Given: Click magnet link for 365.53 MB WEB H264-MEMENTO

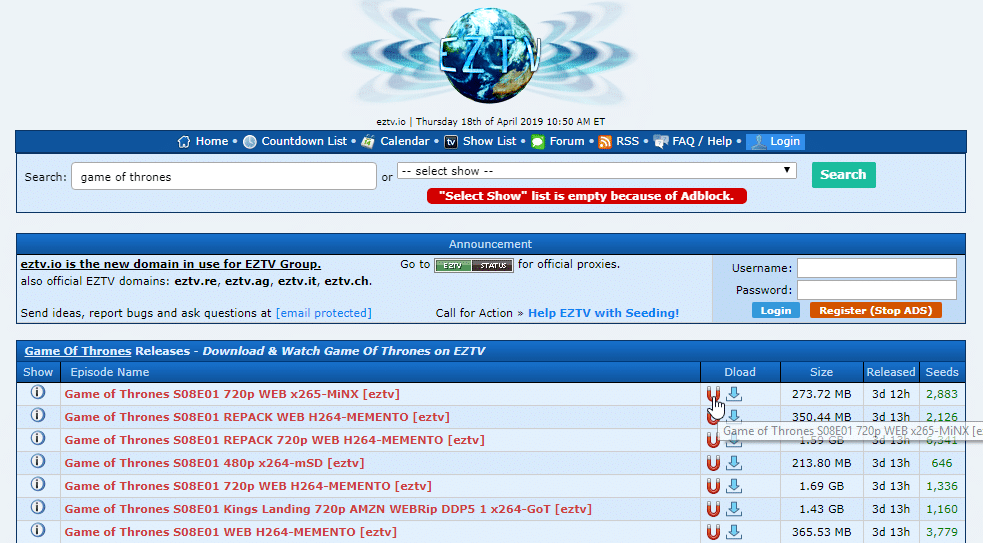Looking at the screenshot, I should pyautogui.click(x=713, y=532).
